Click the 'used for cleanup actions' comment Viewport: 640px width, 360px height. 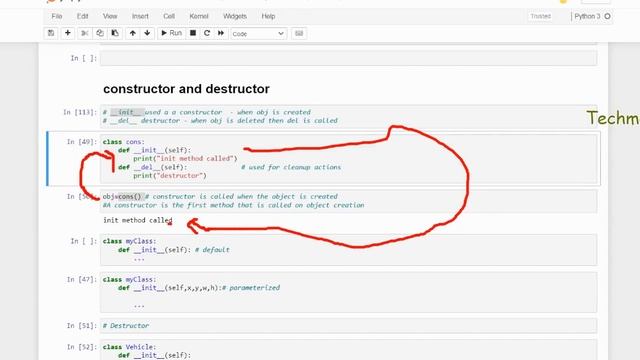(x=291, y=167)
